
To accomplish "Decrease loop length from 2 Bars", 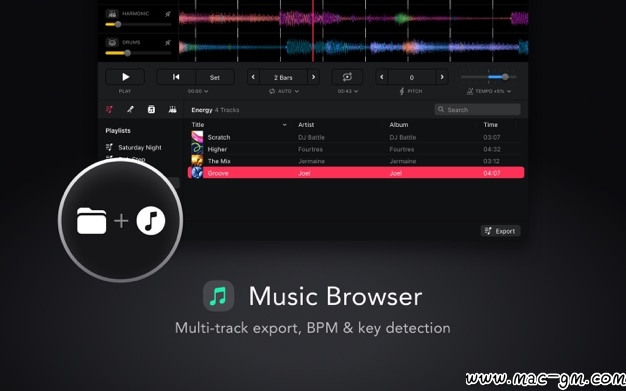I will click(x=253, y=77).
